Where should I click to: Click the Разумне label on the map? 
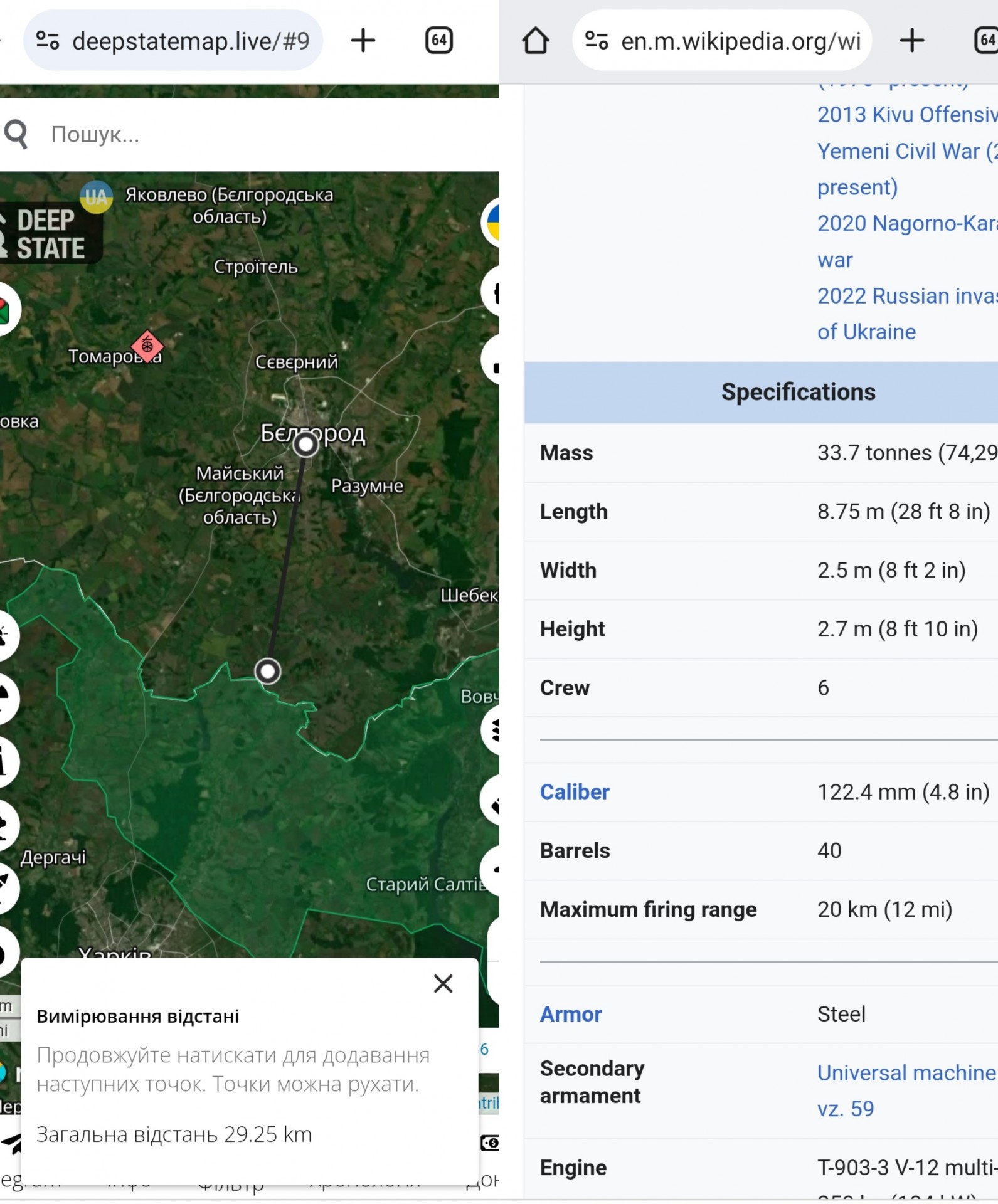(x=368, y=486)
